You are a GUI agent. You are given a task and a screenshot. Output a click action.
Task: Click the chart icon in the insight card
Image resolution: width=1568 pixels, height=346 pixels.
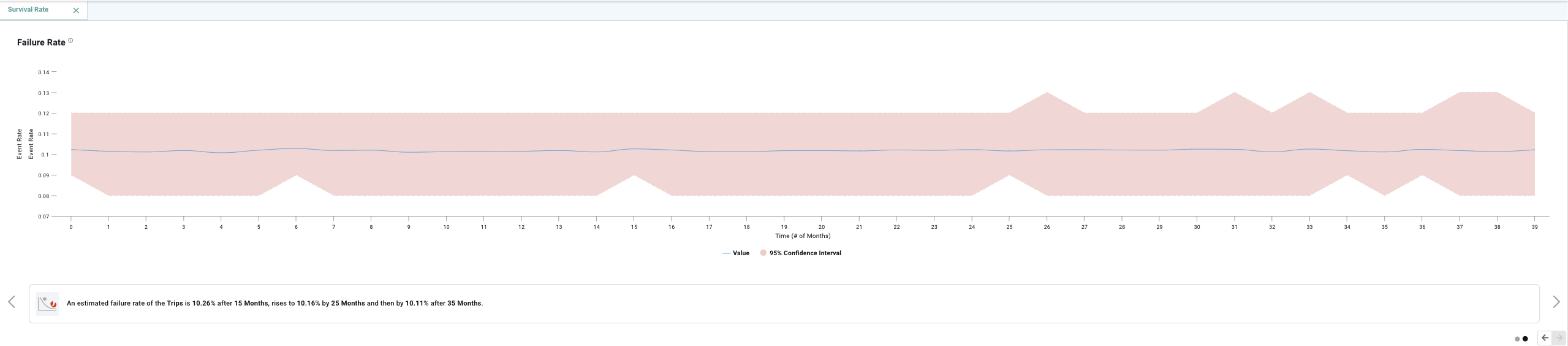(x=47, y=304)
